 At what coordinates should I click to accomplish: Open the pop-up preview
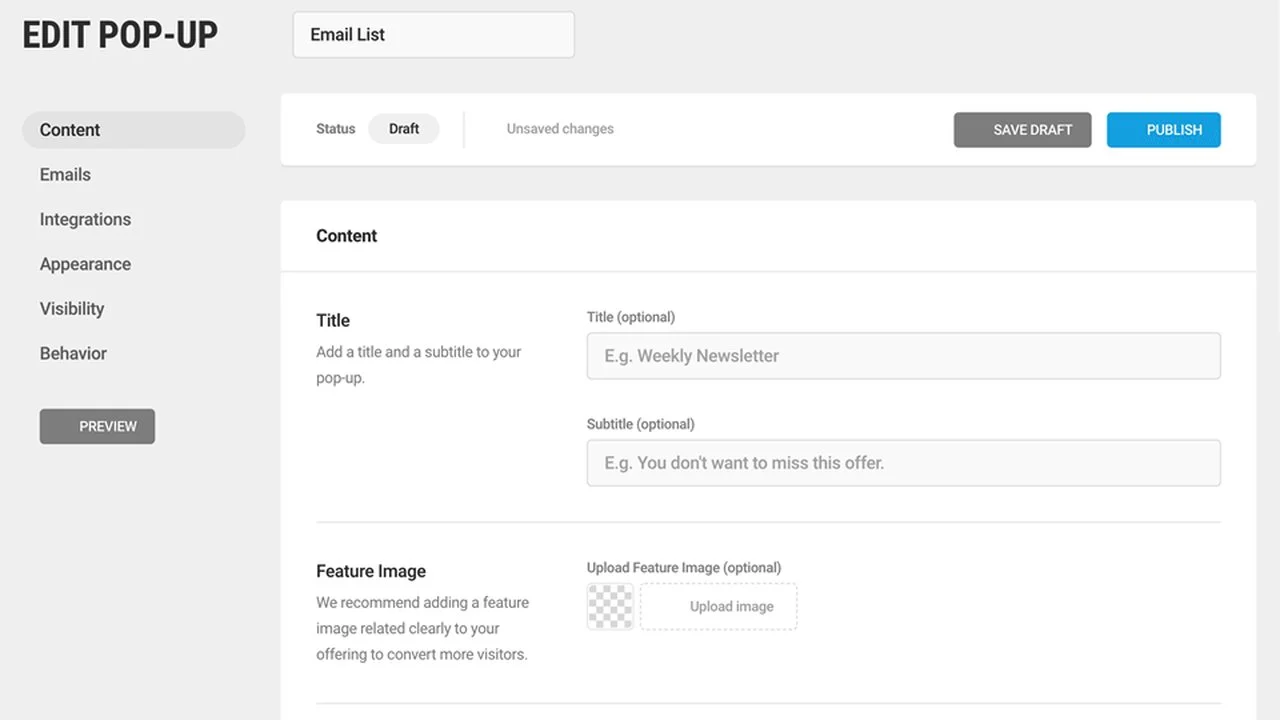[x=97, y=426]
